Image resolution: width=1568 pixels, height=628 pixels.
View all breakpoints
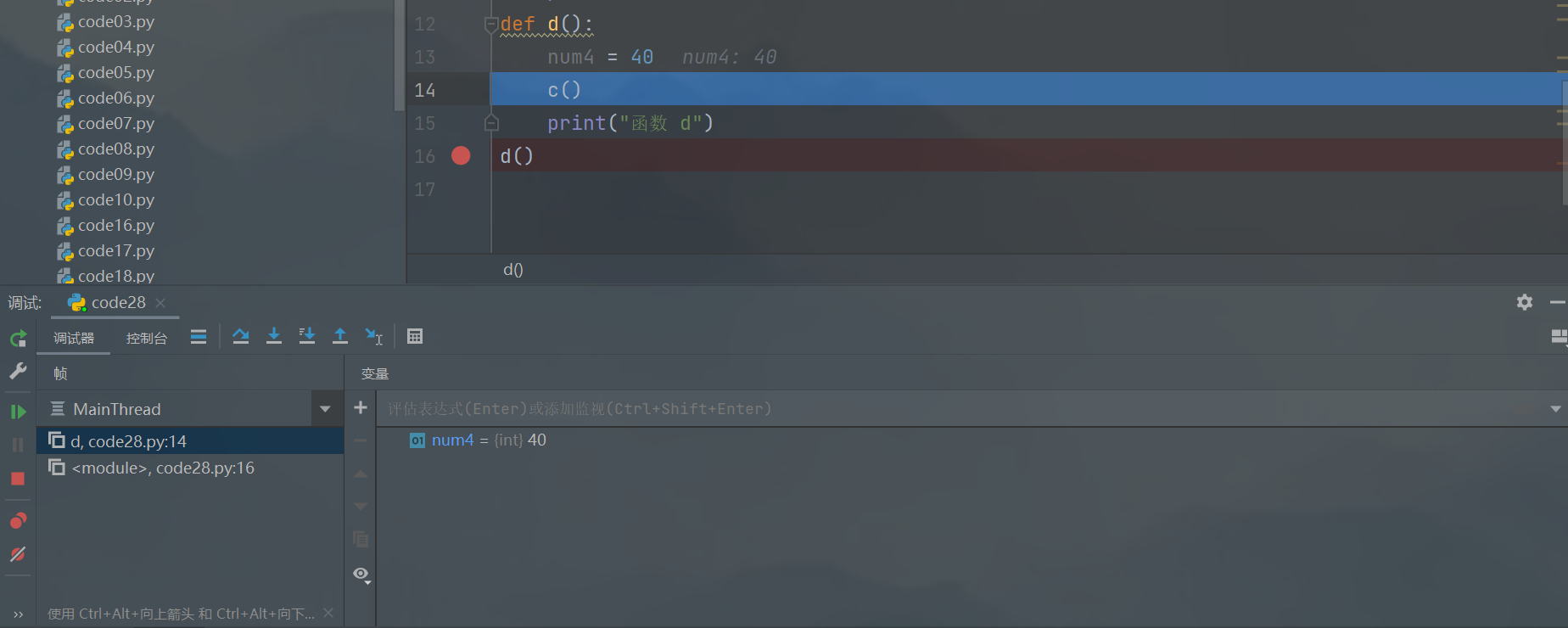[18, 520]
